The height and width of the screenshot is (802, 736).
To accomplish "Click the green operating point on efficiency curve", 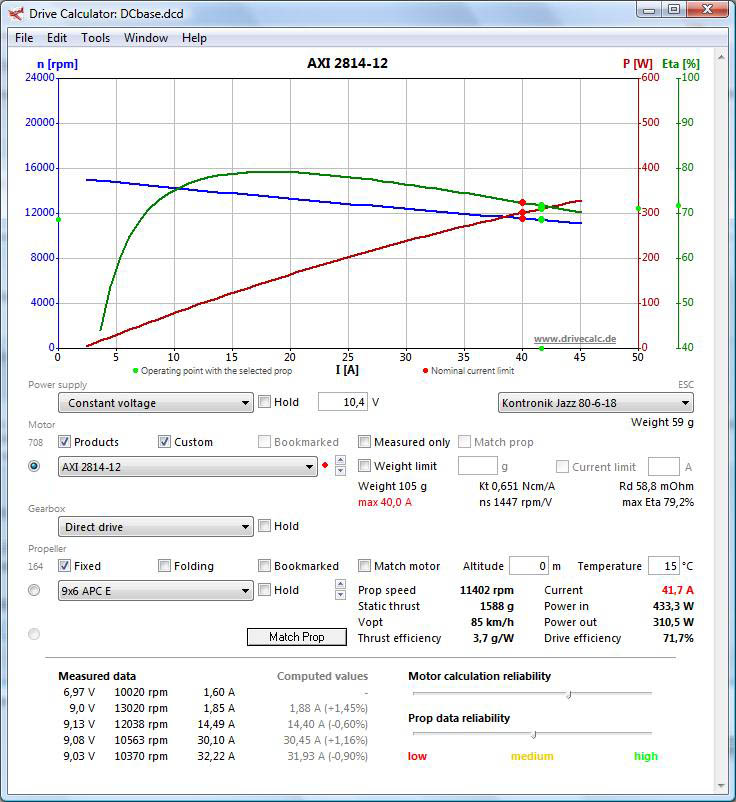I will [541, 207].
